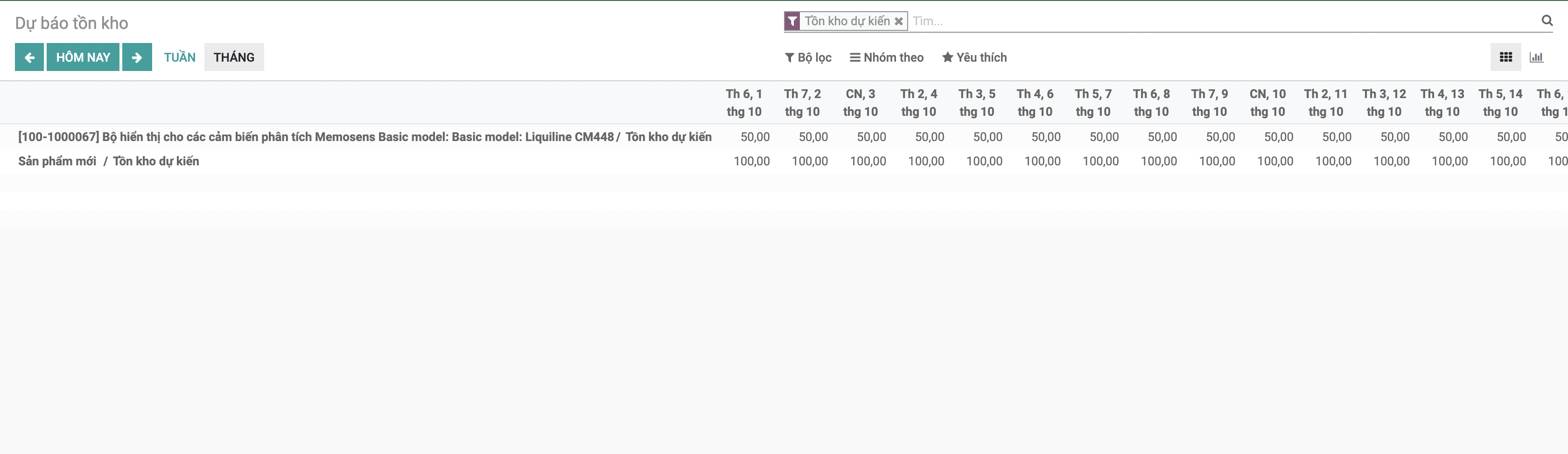Toggle the THÁNG time range
This screenshot has width=1568, height=454.
click(234, 57)
